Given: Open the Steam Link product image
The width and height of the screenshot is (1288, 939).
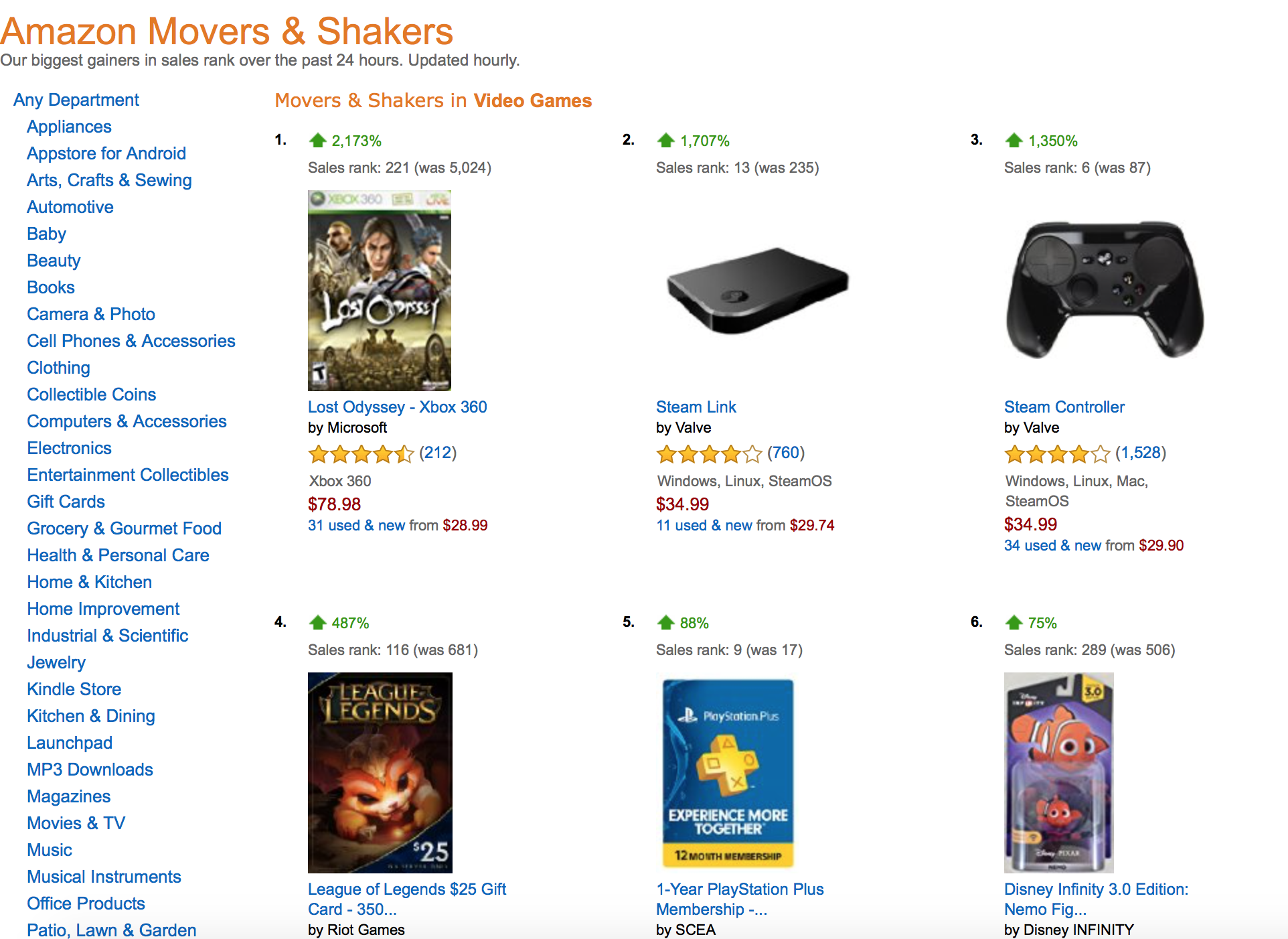Looking at the screenshot, I should tap(757, 289).
